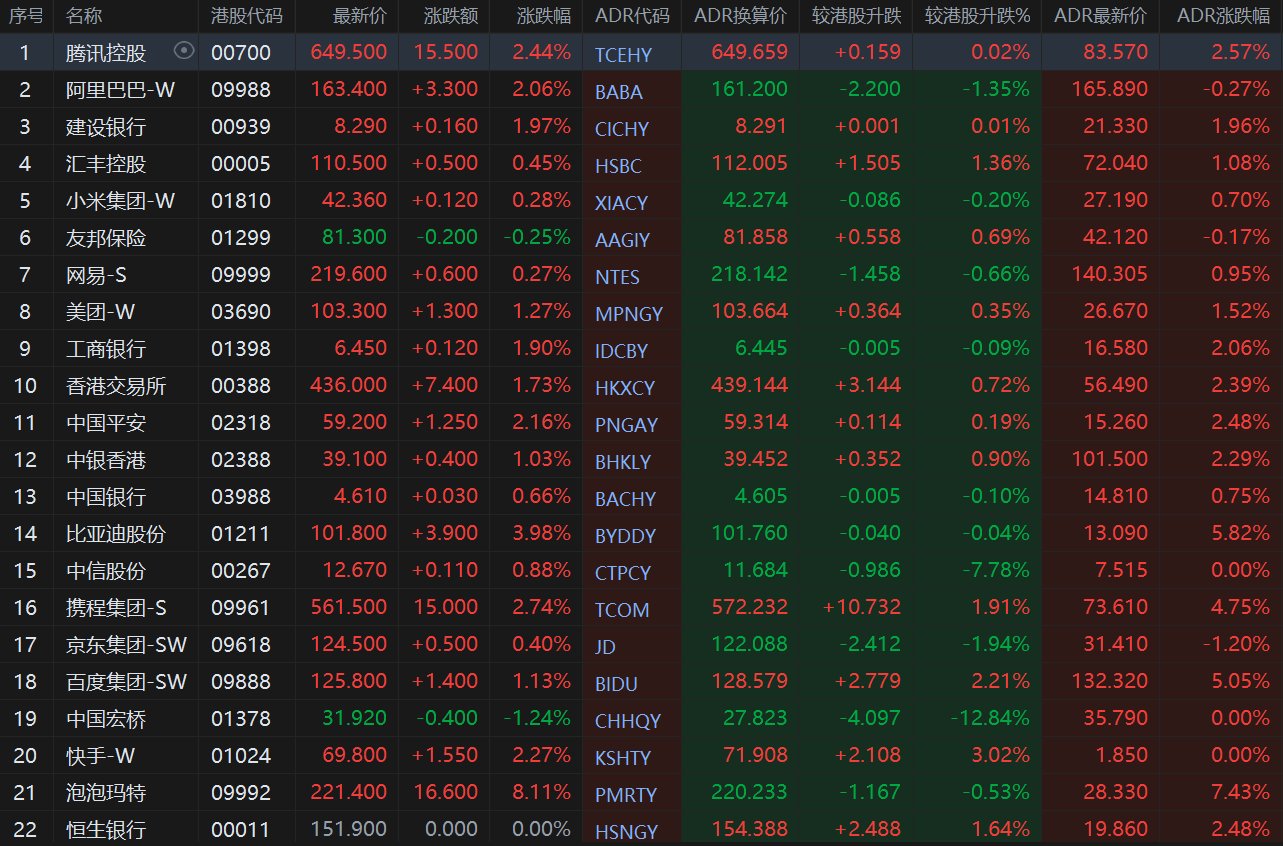Click the round marker icon beside 腾讯控股

point(183,51)
